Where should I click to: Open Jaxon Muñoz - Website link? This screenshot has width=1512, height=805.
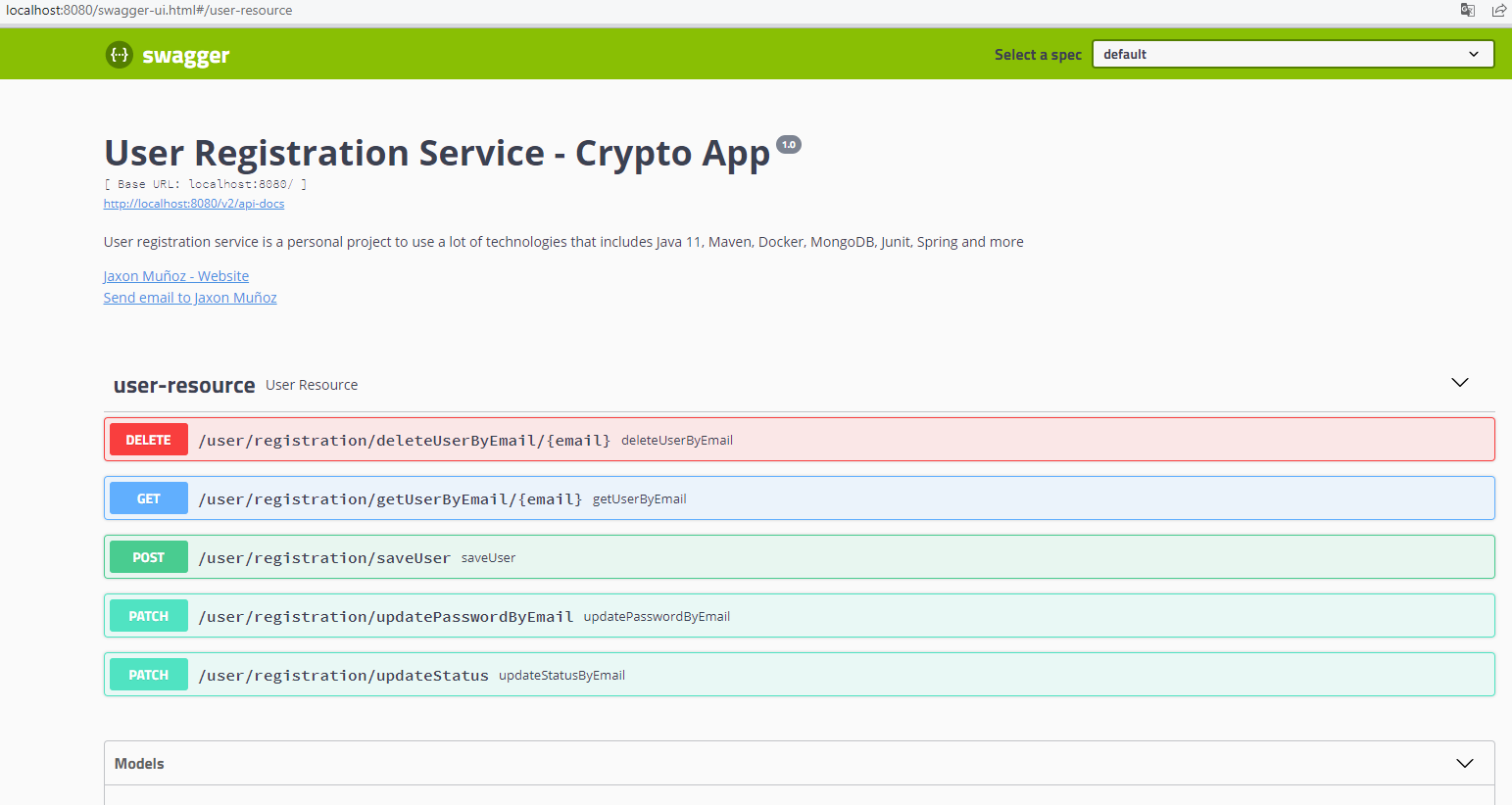pyautogui.click(x=176, y=276)
